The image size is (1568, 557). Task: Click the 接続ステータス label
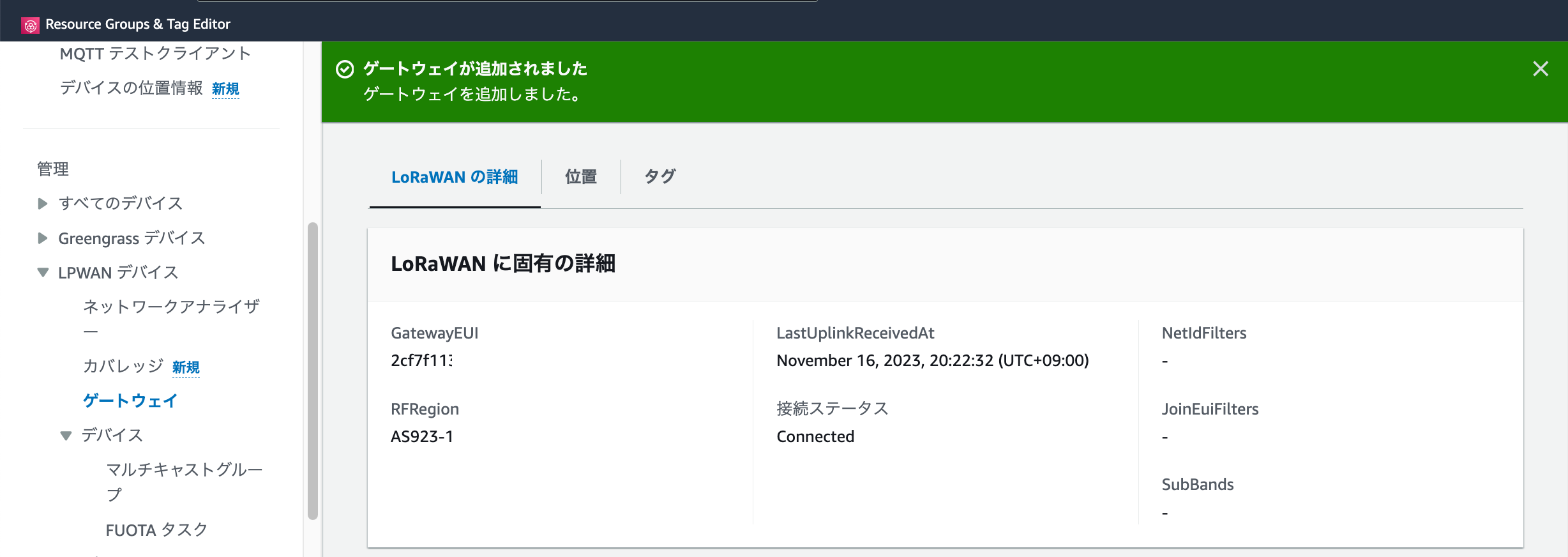833,409
